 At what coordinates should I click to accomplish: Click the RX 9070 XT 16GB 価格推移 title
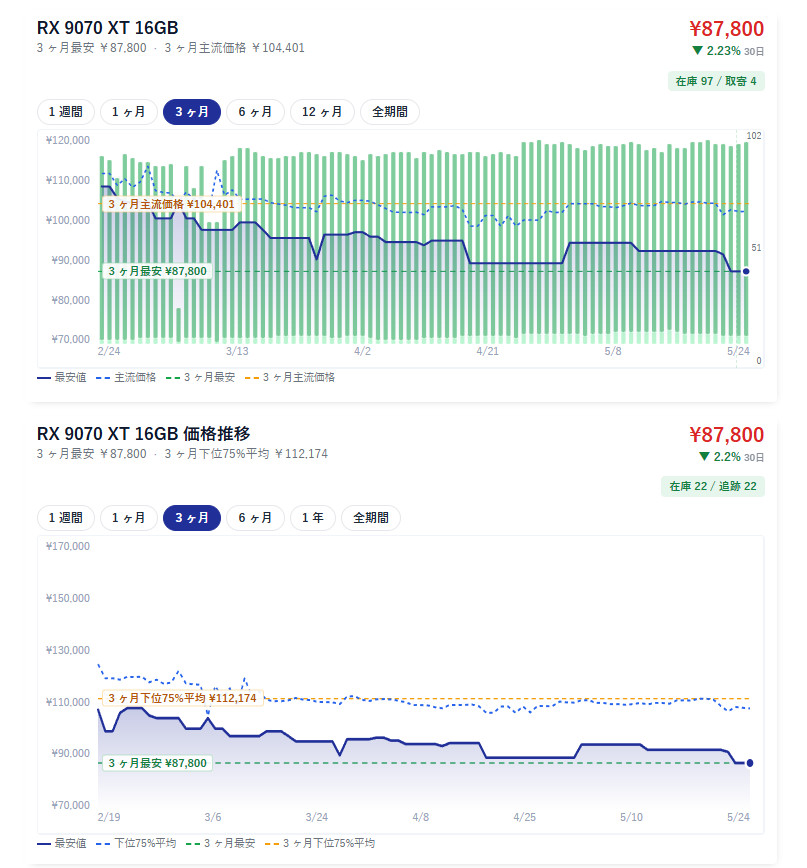(143, 434)
